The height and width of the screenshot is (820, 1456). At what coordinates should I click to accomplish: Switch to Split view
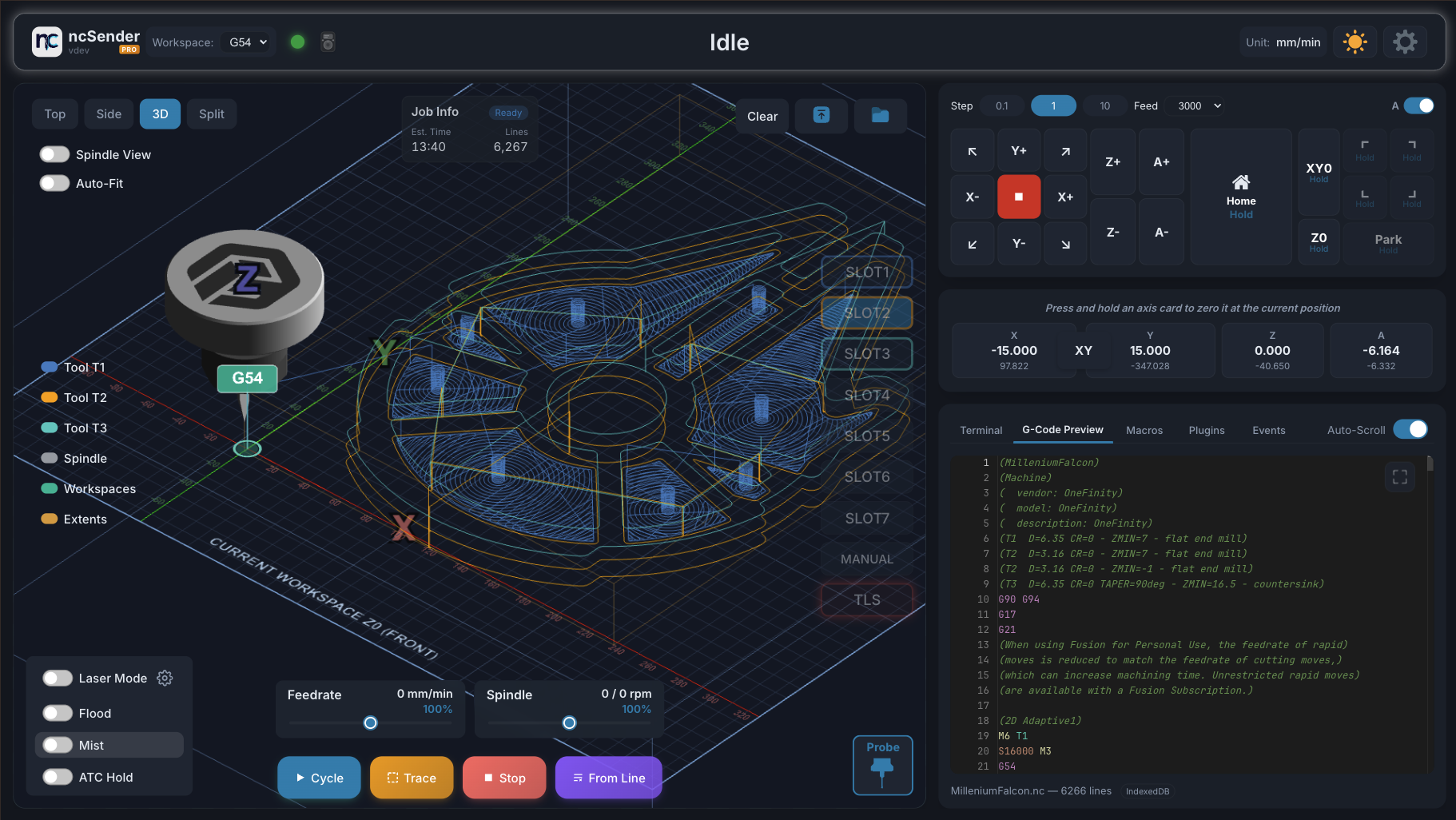coord(212,114)
